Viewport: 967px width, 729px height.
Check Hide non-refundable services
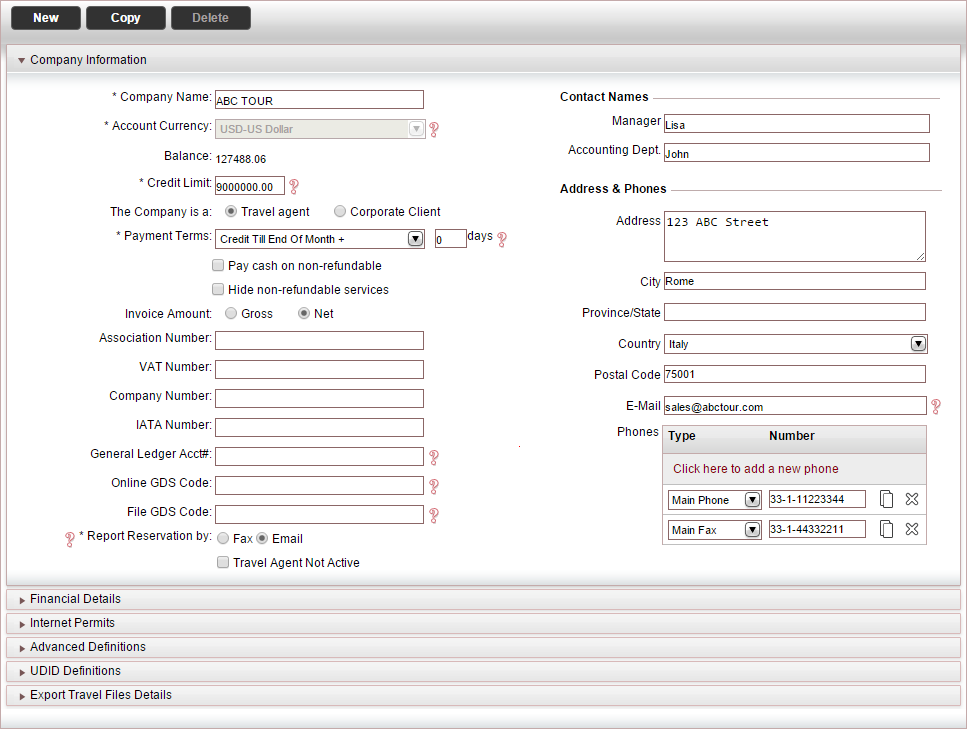click(x=218, y=289)
